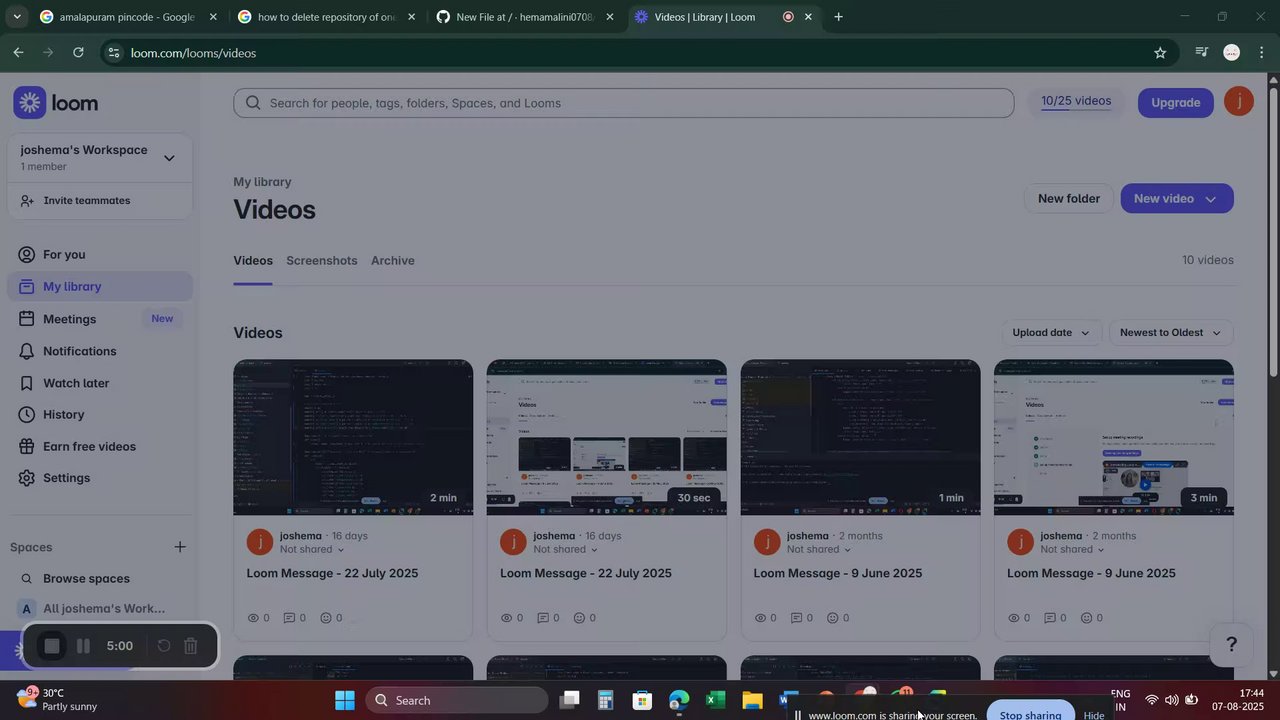Expand Not shared on 30 sec video
The width and height of the screenshot is (1280, 720).
click(566, 549)
